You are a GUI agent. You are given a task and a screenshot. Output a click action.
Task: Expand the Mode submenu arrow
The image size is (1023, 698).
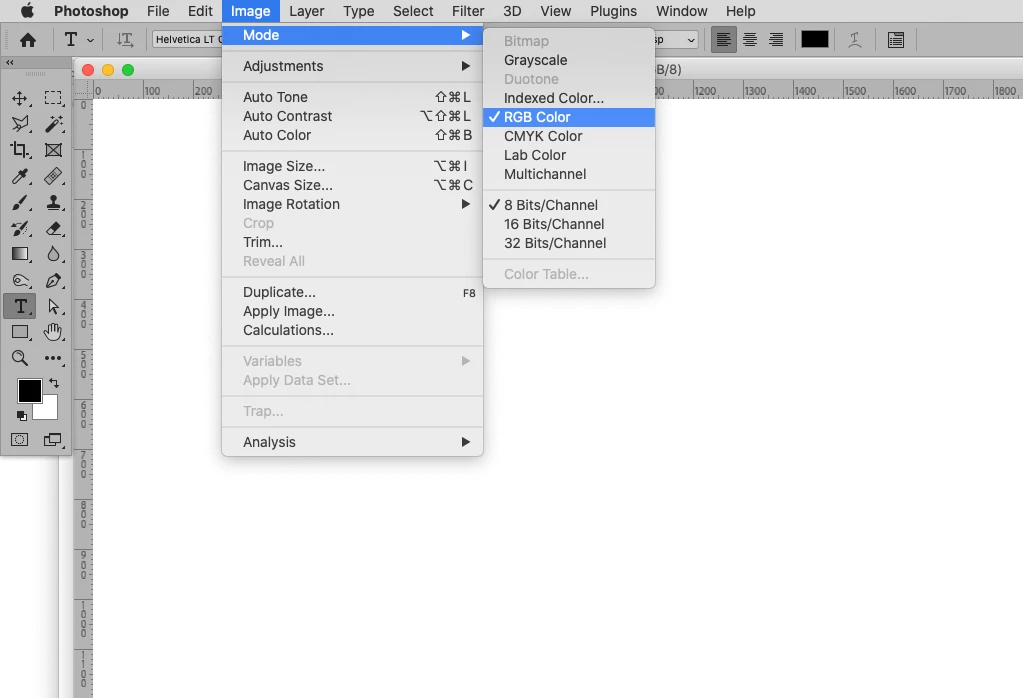point(466,35)
